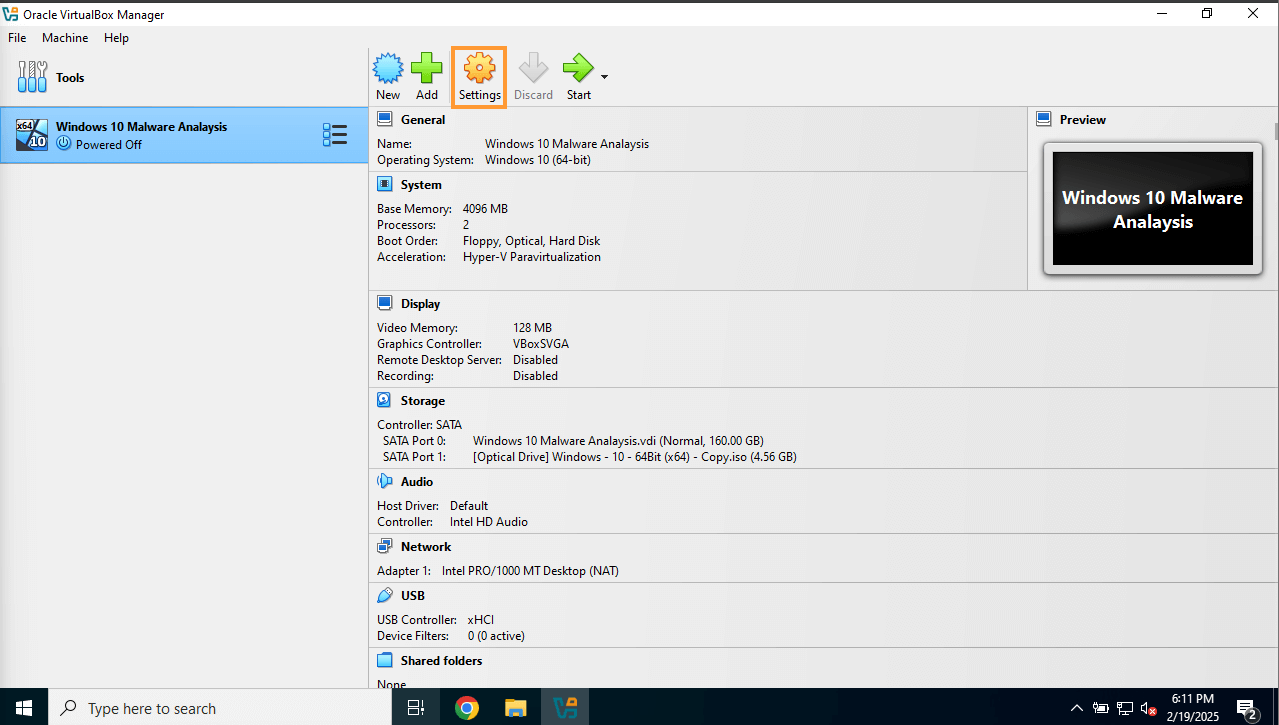Open the notification center icon
Screen dimensions: 1279x725
(1247, 708)
